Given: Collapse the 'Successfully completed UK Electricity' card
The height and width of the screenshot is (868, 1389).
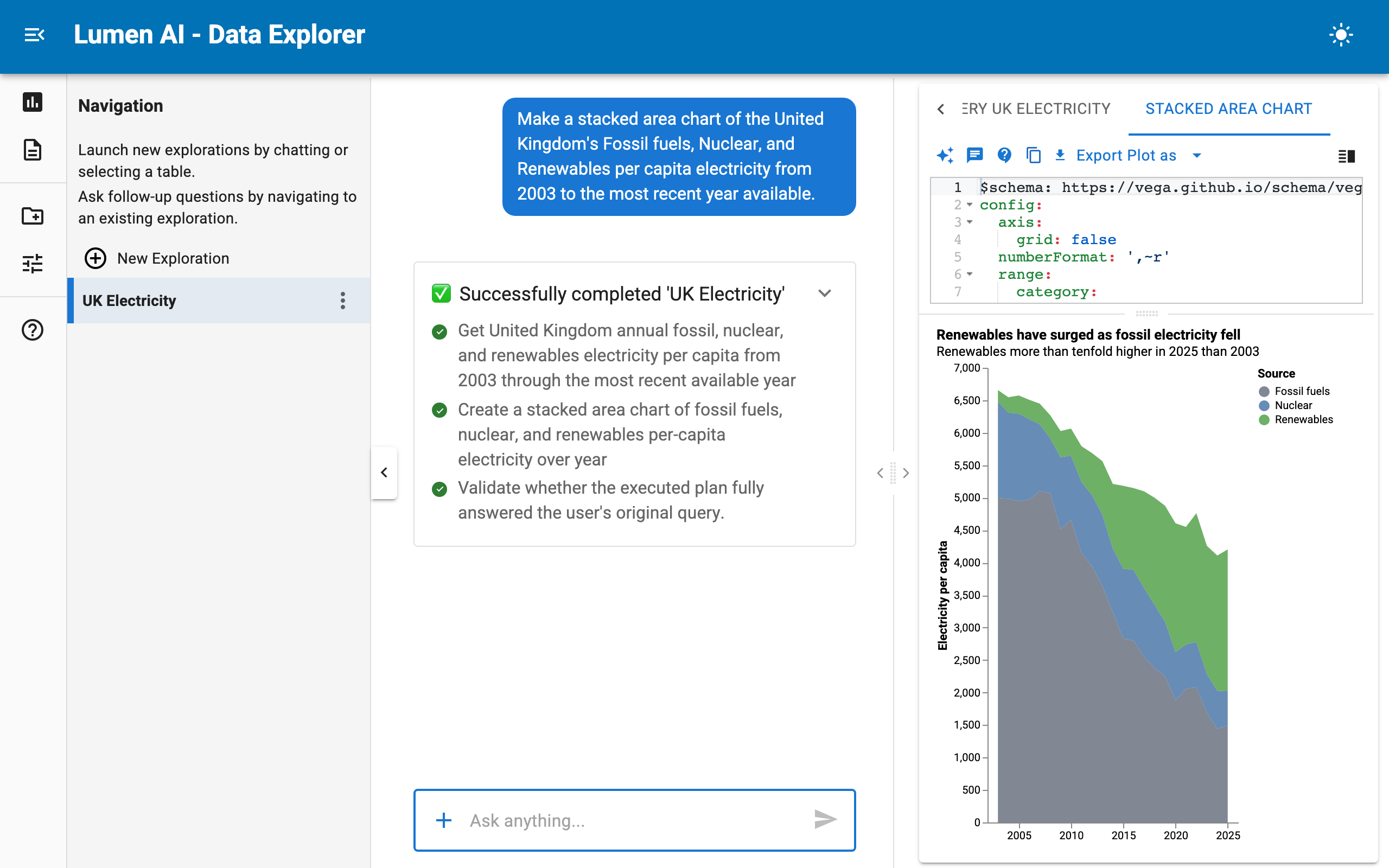Looking at the screenshot, I should 824,293.
